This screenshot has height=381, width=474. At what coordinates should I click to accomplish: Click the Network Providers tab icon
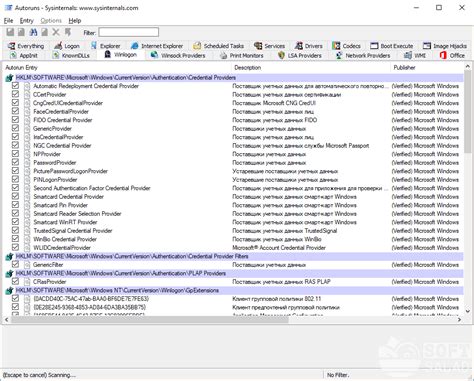339,55
